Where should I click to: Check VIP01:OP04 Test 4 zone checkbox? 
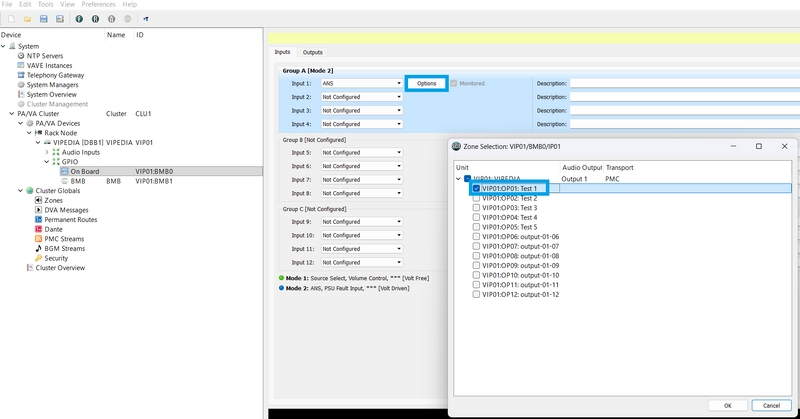click(x=476, y=217)
